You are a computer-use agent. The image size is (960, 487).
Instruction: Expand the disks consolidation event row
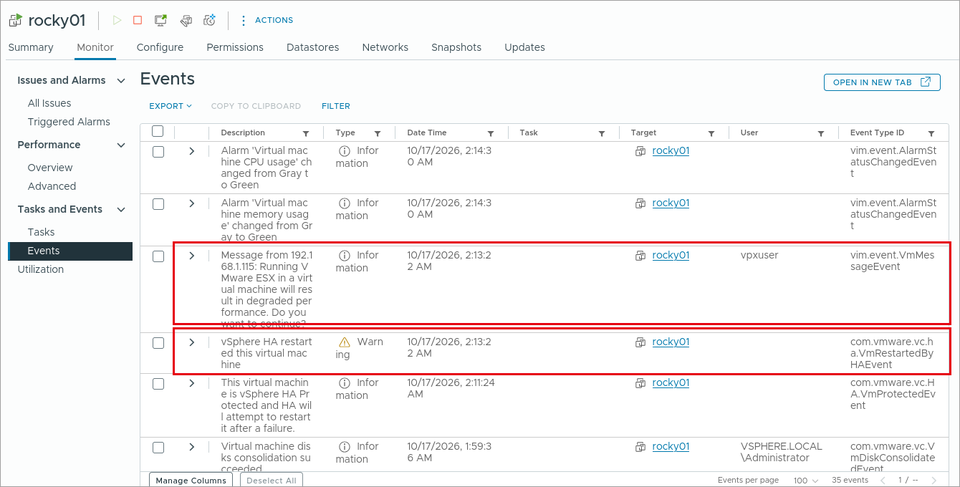192,447
